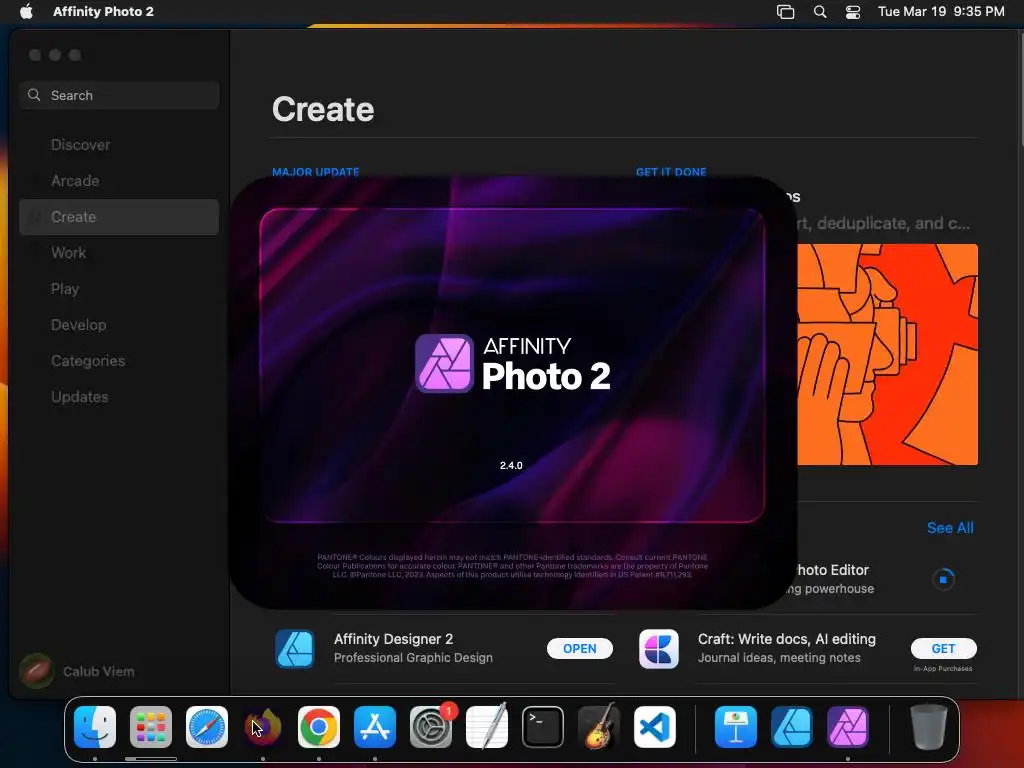Click OPEN button for Affinity Designer 2
The image size is (1024, 768).
(579, 648)
